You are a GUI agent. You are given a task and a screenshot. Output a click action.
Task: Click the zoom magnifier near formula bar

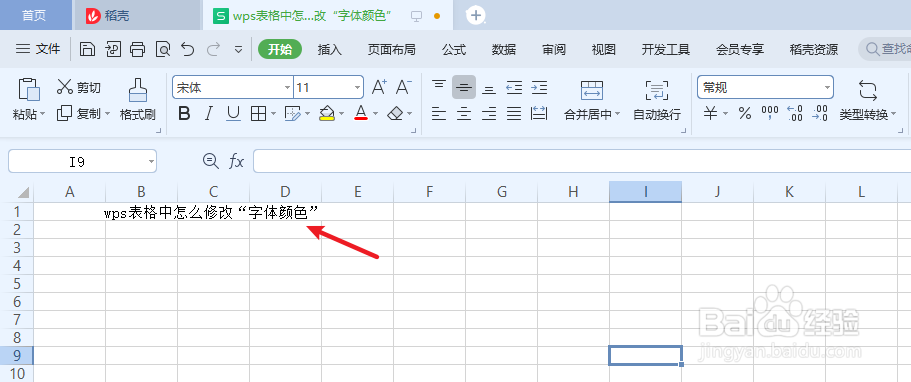tap(210, 161)
